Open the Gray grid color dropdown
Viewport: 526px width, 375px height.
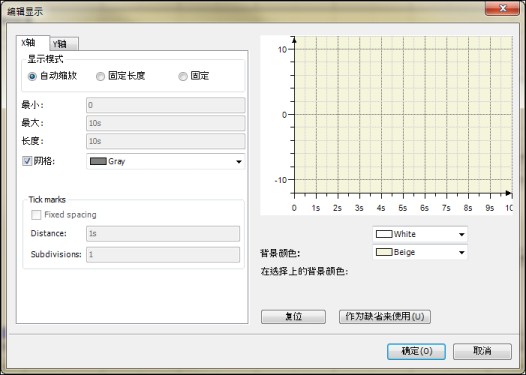(x=166, y=162)
